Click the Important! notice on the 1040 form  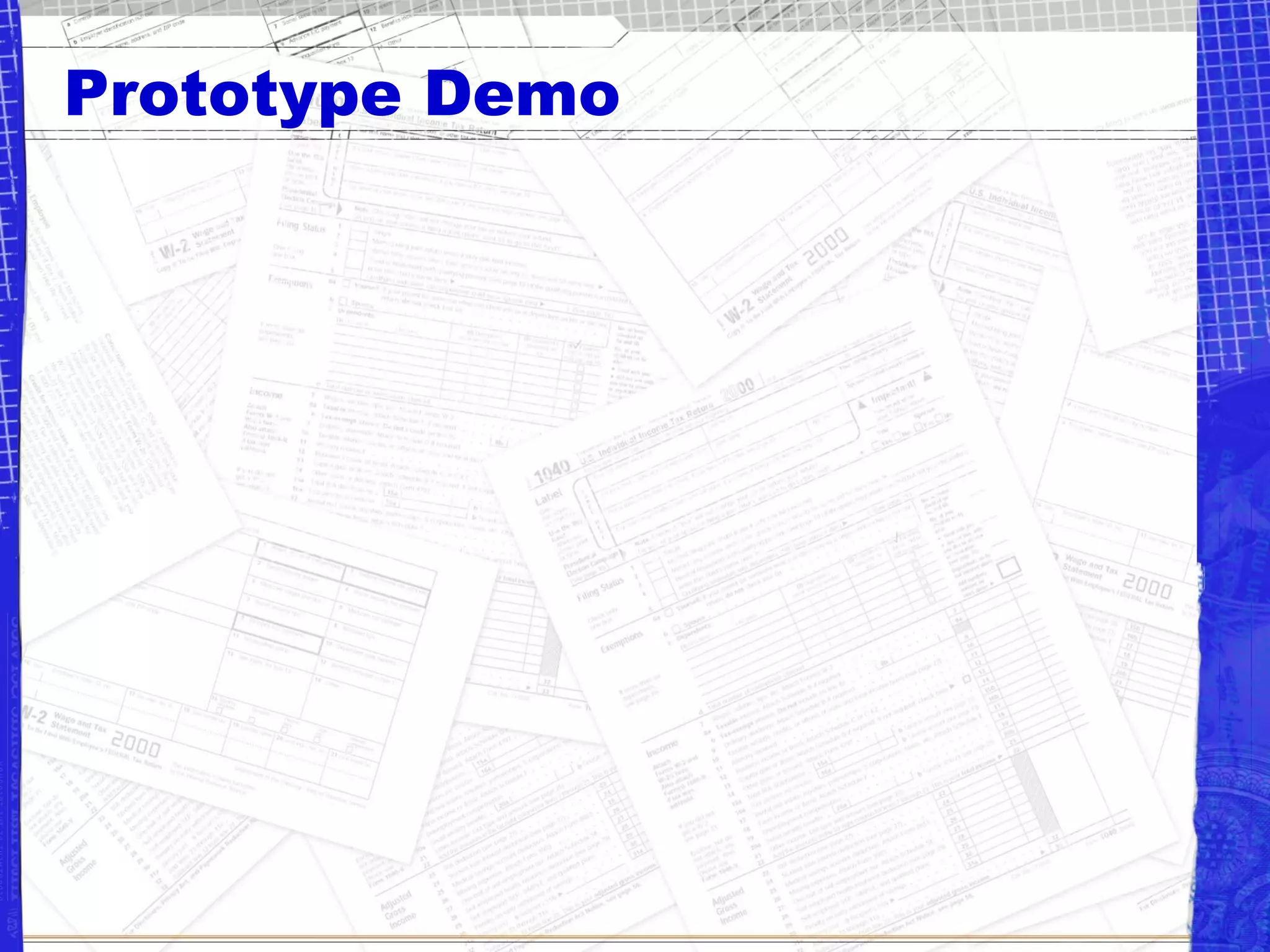(x=893, y=392)
